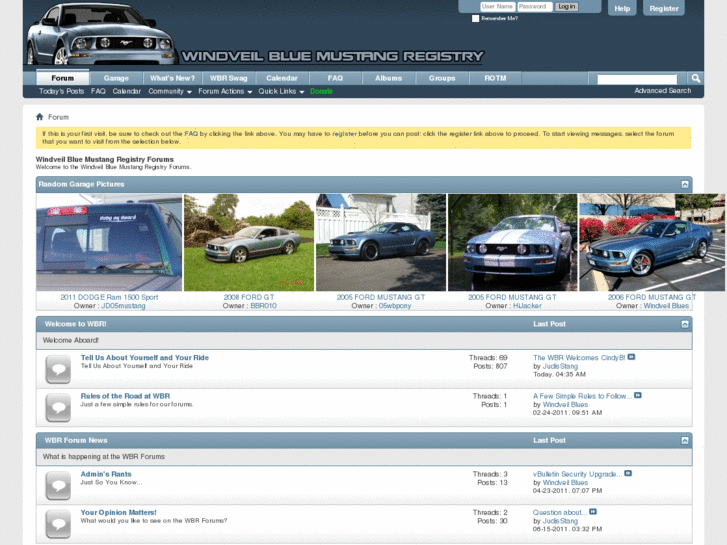
Task: Open the Community dropdown menu
Action: point(170,91)
